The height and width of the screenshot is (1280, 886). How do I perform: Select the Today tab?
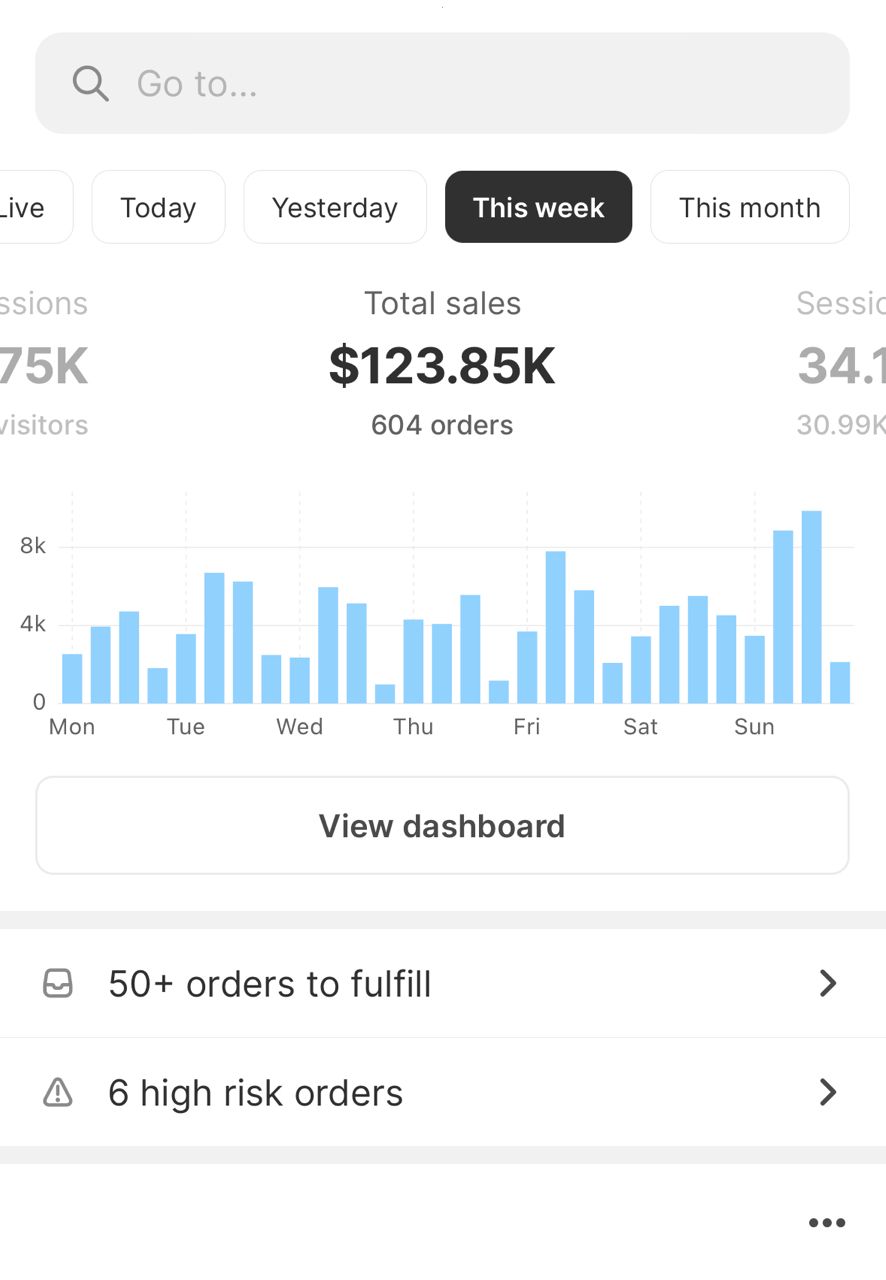(x=158, y=208)
